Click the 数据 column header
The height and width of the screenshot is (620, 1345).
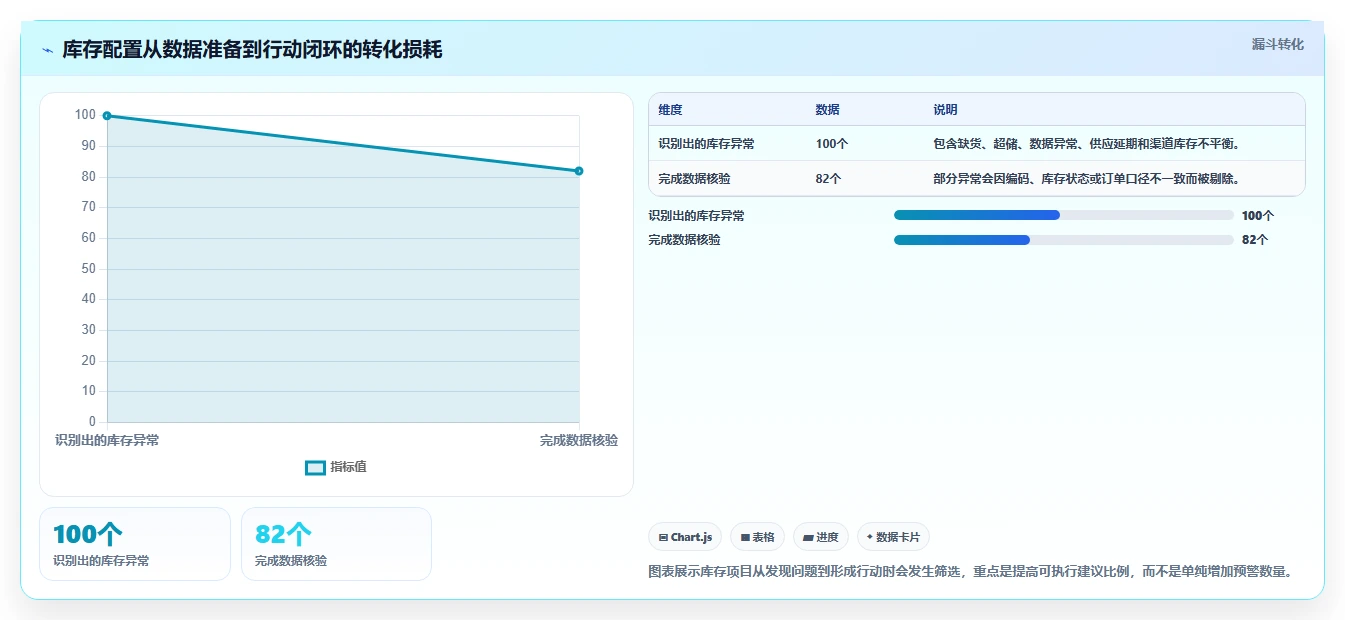point(828,110)
